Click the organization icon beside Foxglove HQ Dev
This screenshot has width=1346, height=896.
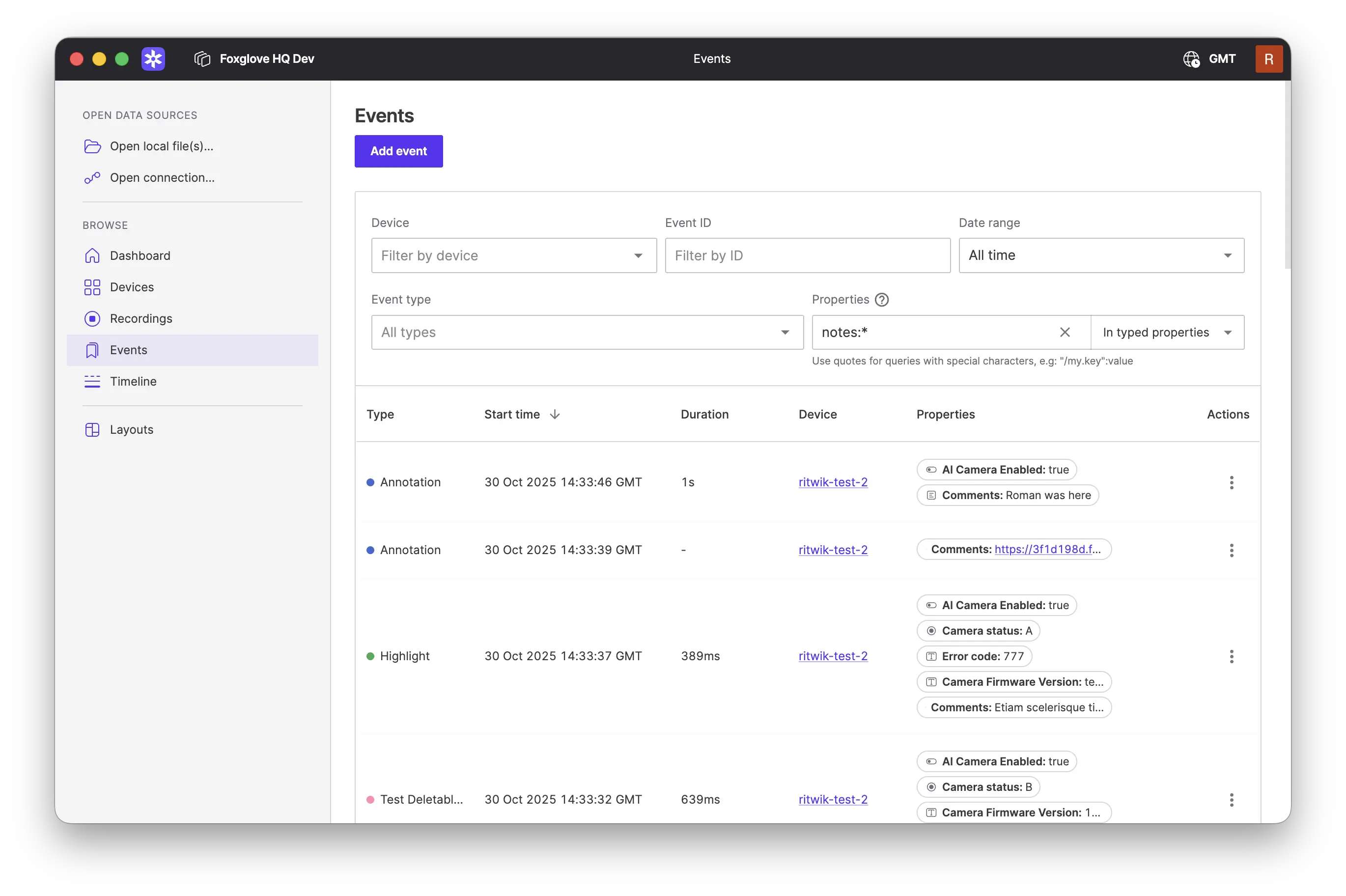(x=202, y=59)
